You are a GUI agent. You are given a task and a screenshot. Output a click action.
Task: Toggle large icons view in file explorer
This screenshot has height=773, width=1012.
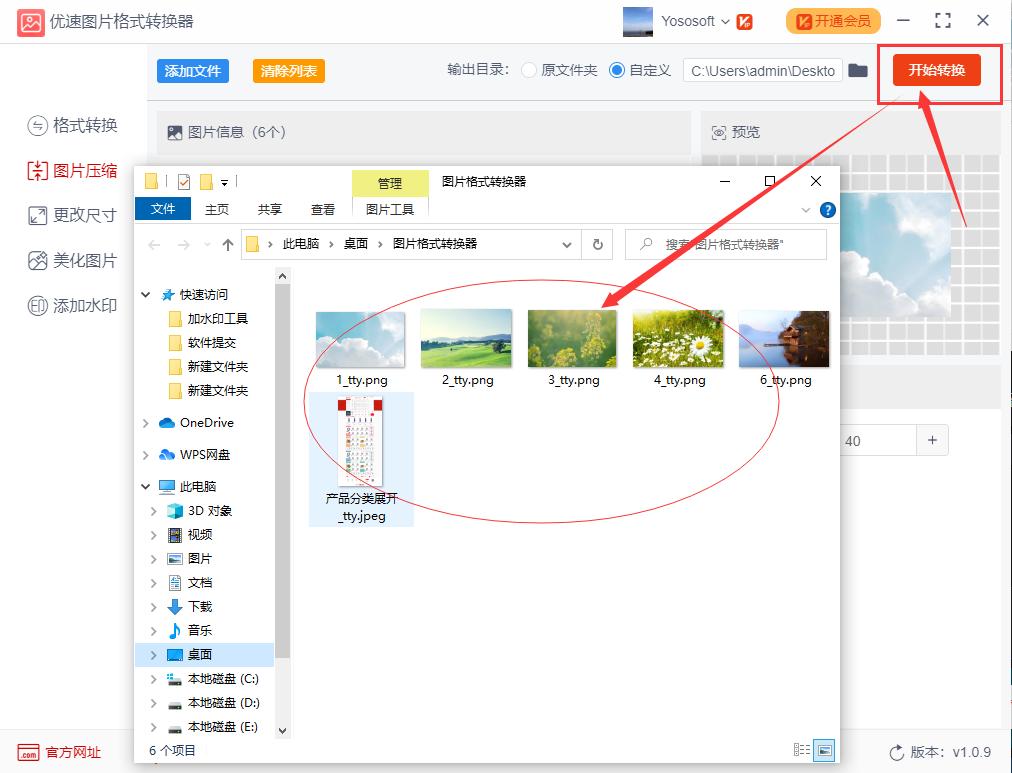(824, 749)
